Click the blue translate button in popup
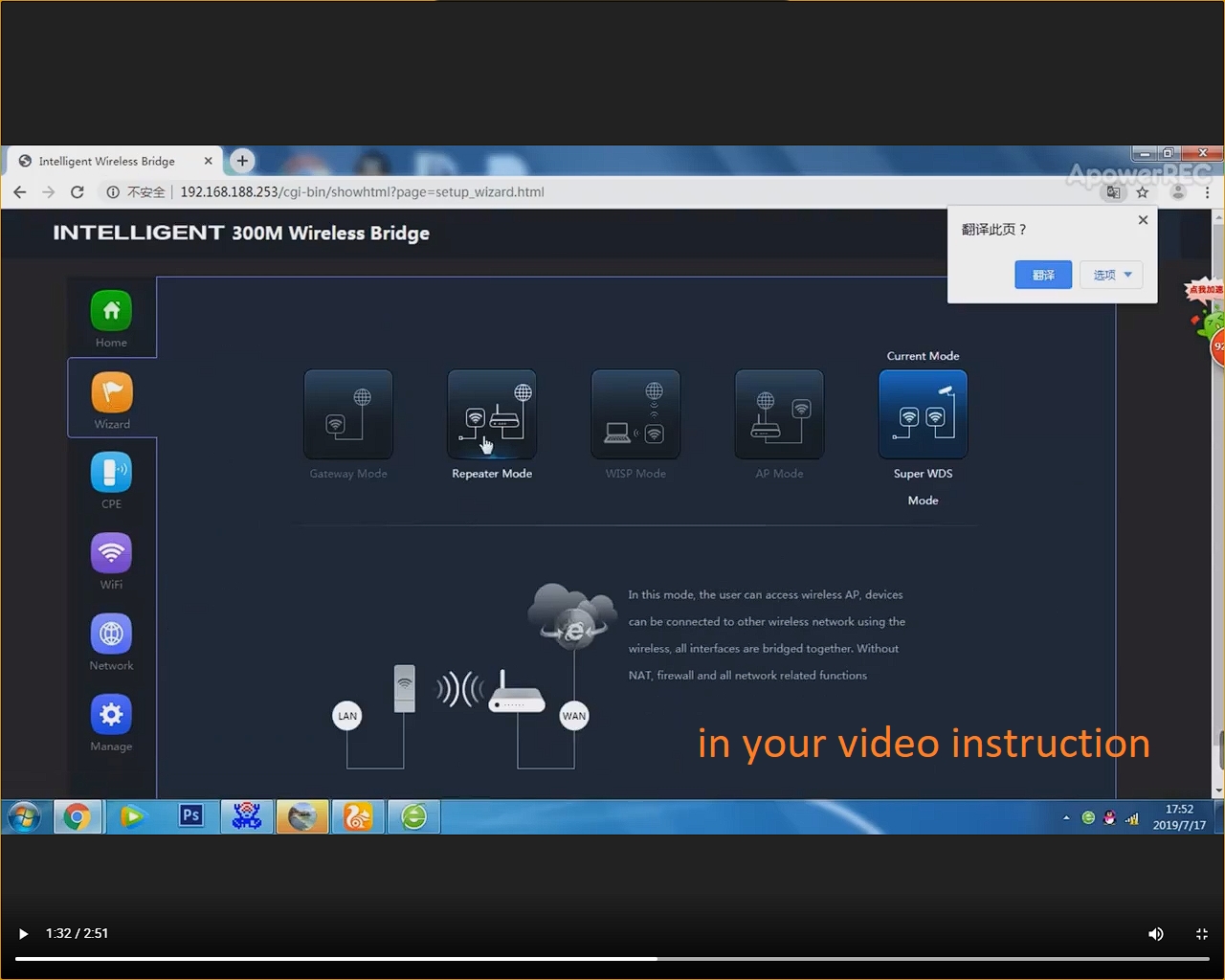This screenshot has width=1225, height=980. click(1043, 275)
